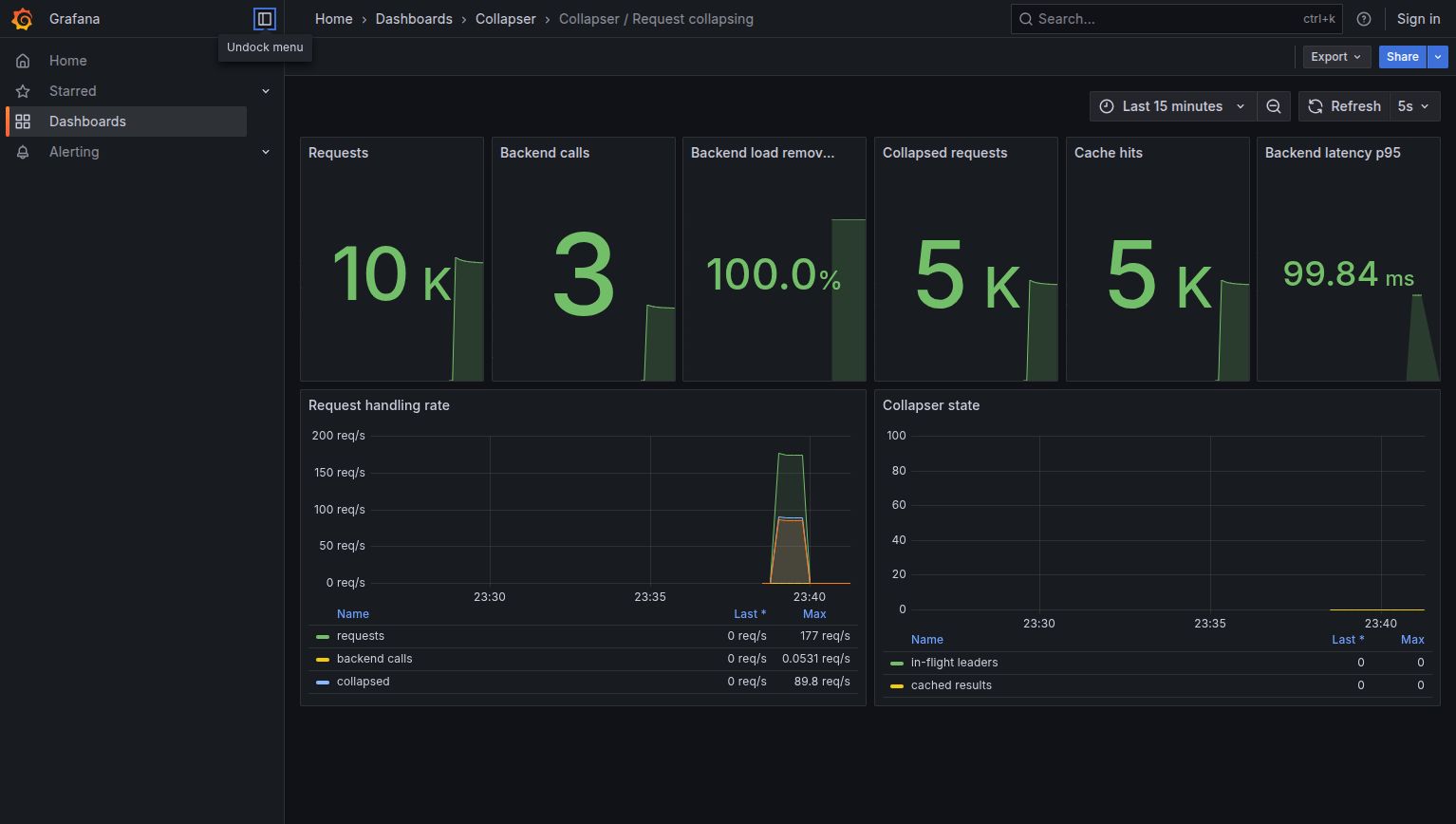Click the Collapsed requests panel title
This screenshot has width=1456, height=824.
click(x=944, y=153)
